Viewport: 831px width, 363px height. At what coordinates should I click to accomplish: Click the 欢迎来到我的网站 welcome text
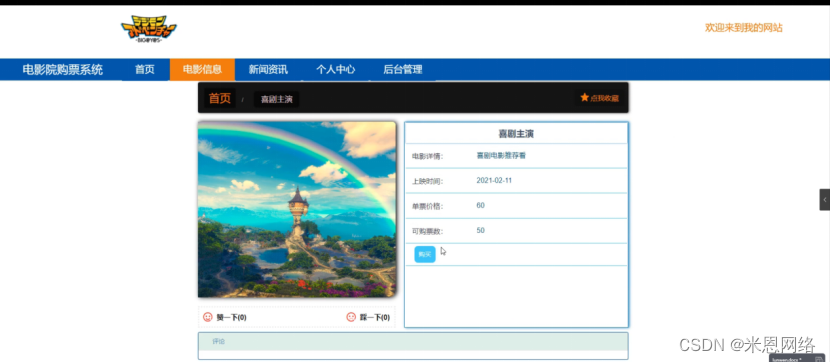click(744, 28)
